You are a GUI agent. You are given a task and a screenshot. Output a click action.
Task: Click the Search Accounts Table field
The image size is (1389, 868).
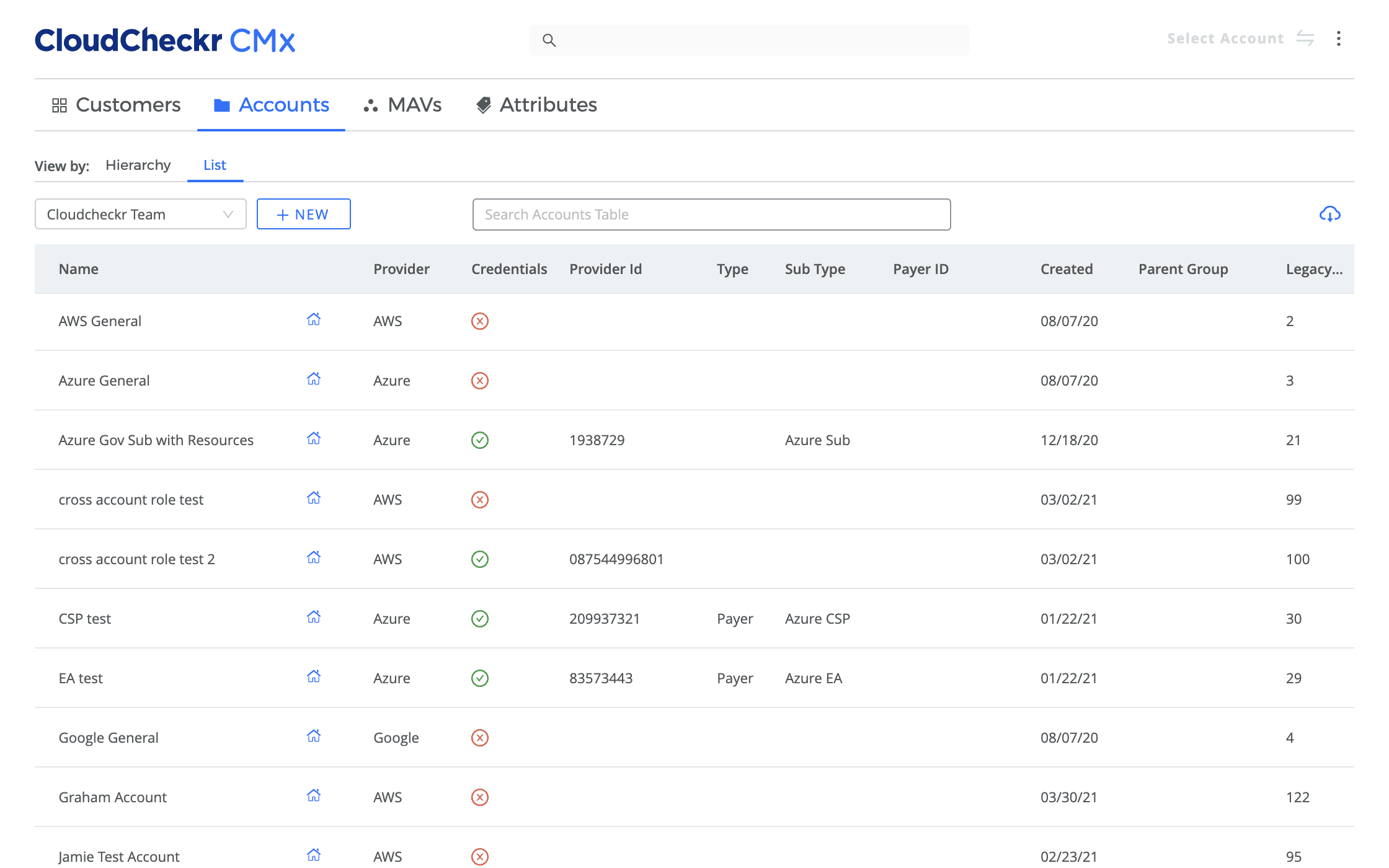pos(711,215)
